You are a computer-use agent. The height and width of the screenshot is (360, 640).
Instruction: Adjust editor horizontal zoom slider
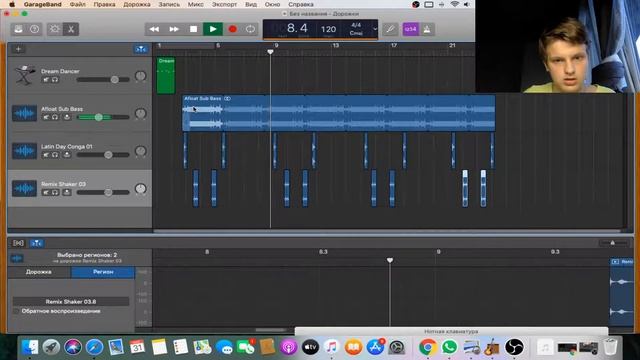[x=613, y=243]
